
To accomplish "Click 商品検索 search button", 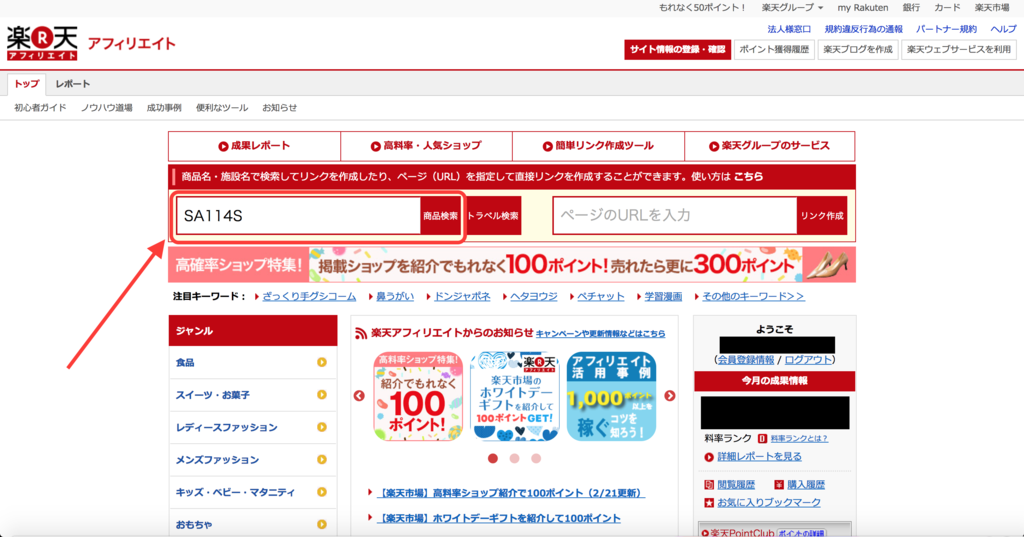I will point(441,216).
